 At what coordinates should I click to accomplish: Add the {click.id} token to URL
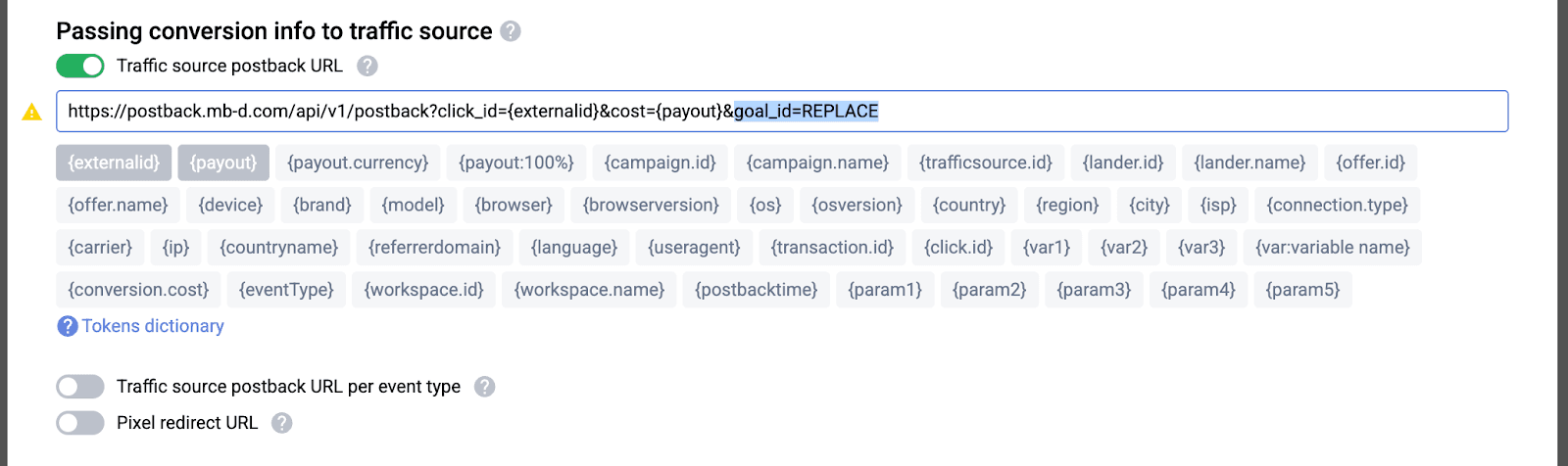tap(958, 247)
